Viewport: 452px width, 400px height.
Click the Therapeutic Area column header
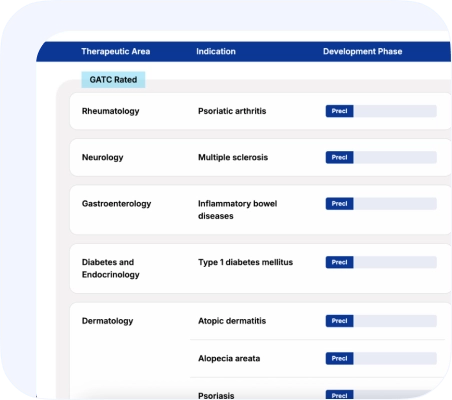116,51
